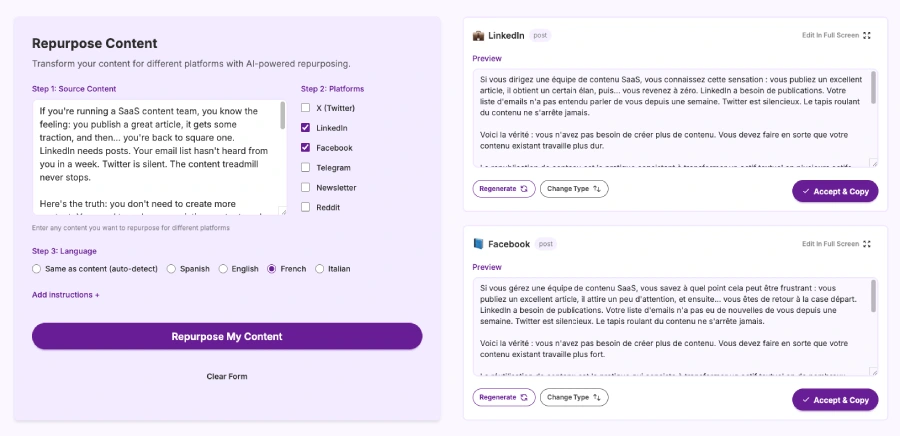Click the Clear Form link

click(x=227, y=376)
